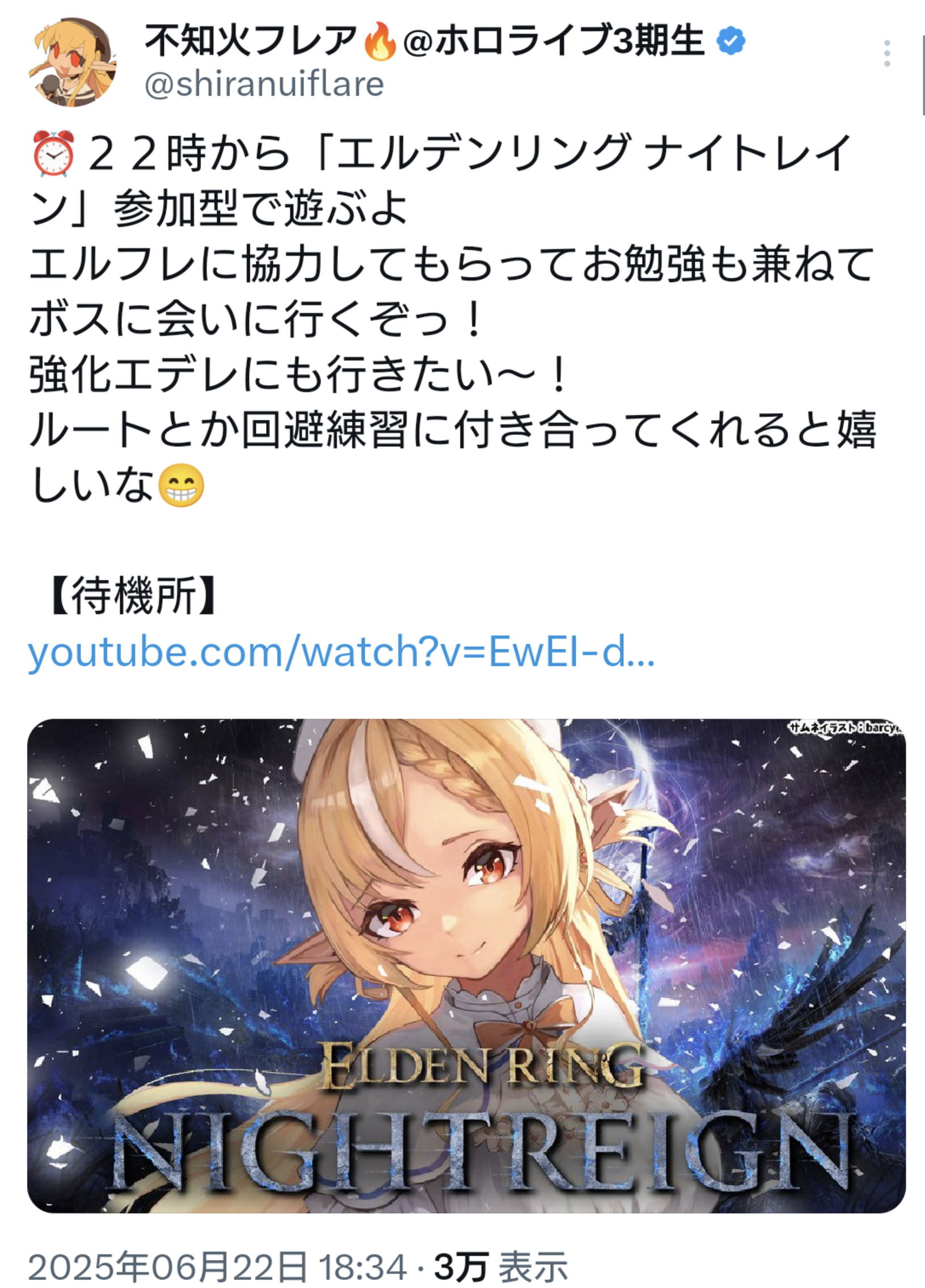Tap the display name 不知火フレア
The image size is (925, 1288).
pyautogui.click(x=251, y=41)
